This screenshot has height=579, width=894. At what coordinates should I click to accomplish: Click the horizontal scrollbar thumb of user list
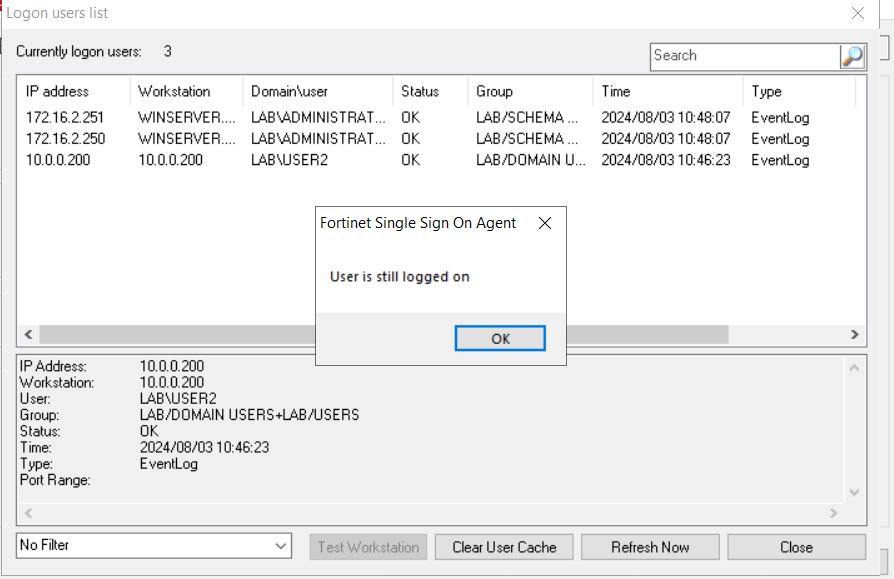pyautogui.click(x=384, y=335)
